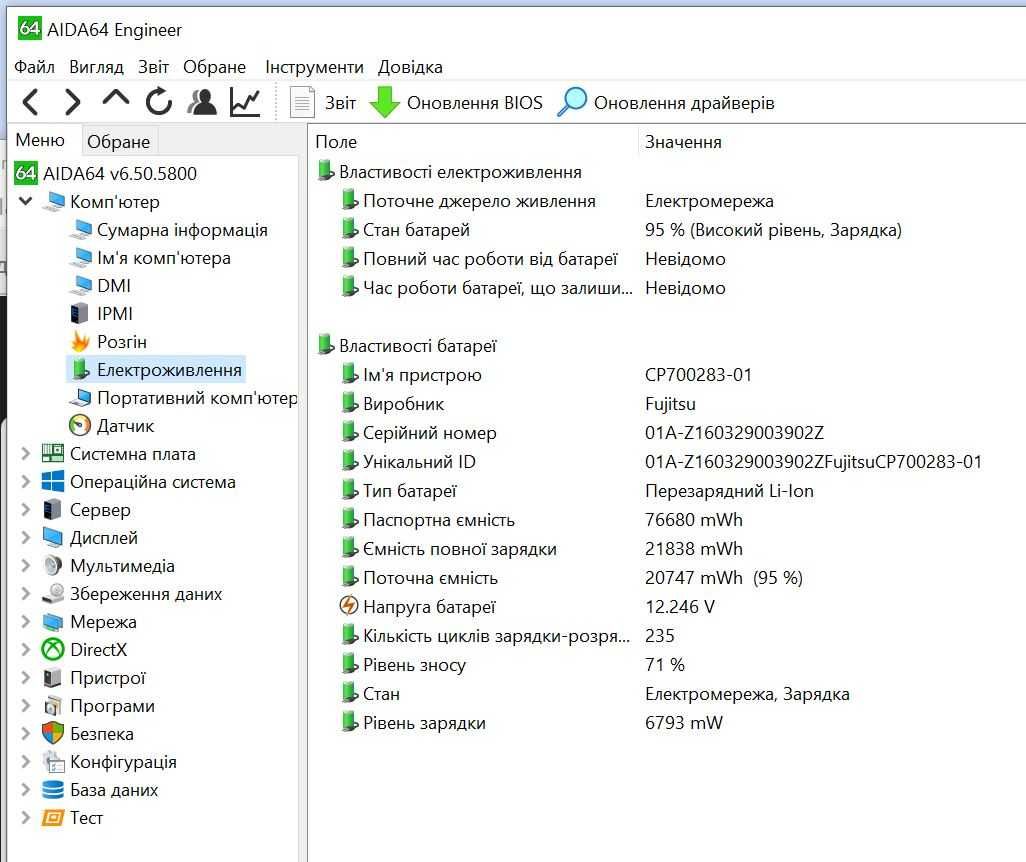Image resolution: width=1026 pixels, height=862 pixels.
Task: Click the Властивості електроживлення group header
Action: 460,171
